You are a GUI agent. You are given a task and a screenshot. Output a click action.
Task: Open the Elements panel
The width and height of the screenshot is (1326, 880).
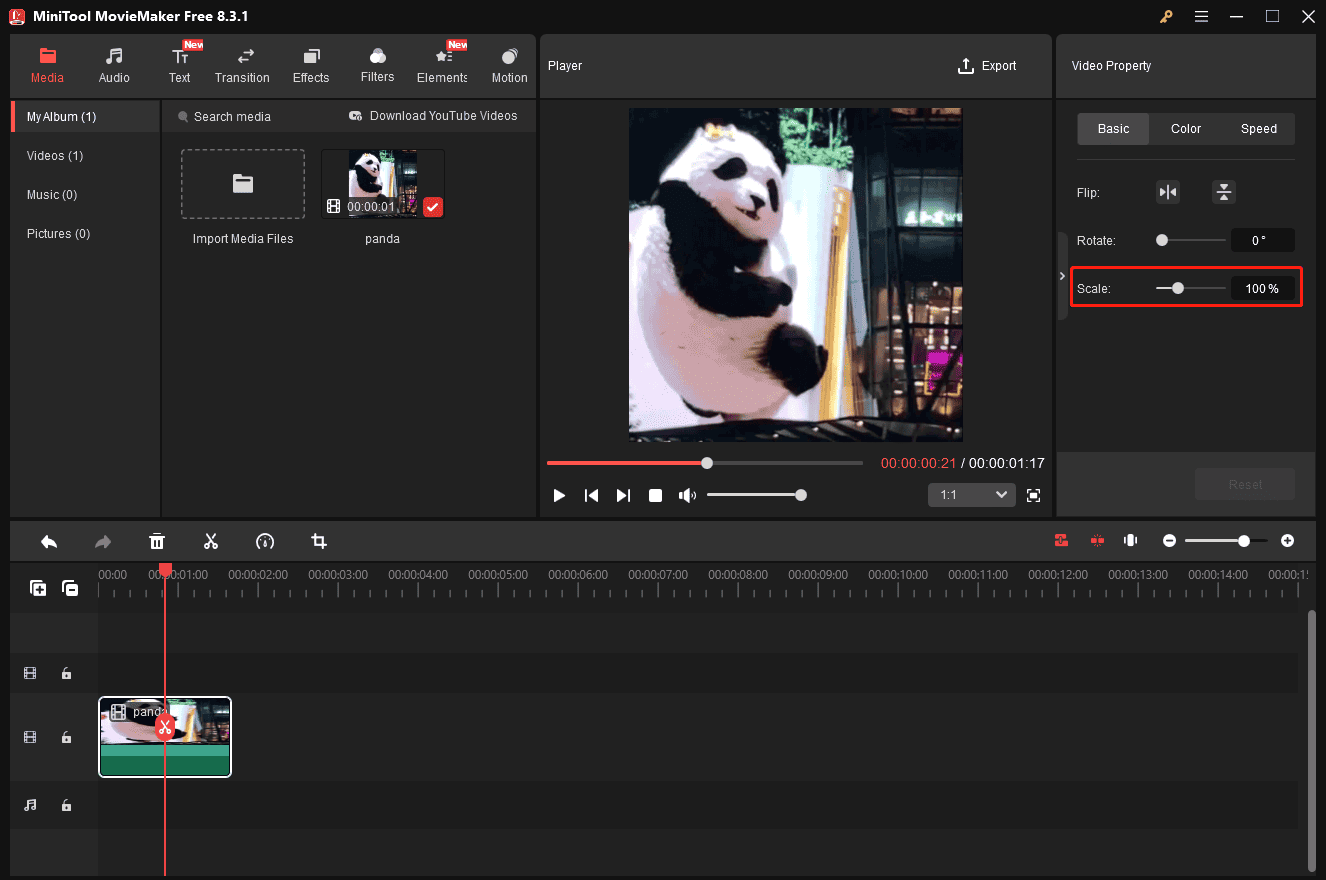pyautogui.click(x=441, y=65)
